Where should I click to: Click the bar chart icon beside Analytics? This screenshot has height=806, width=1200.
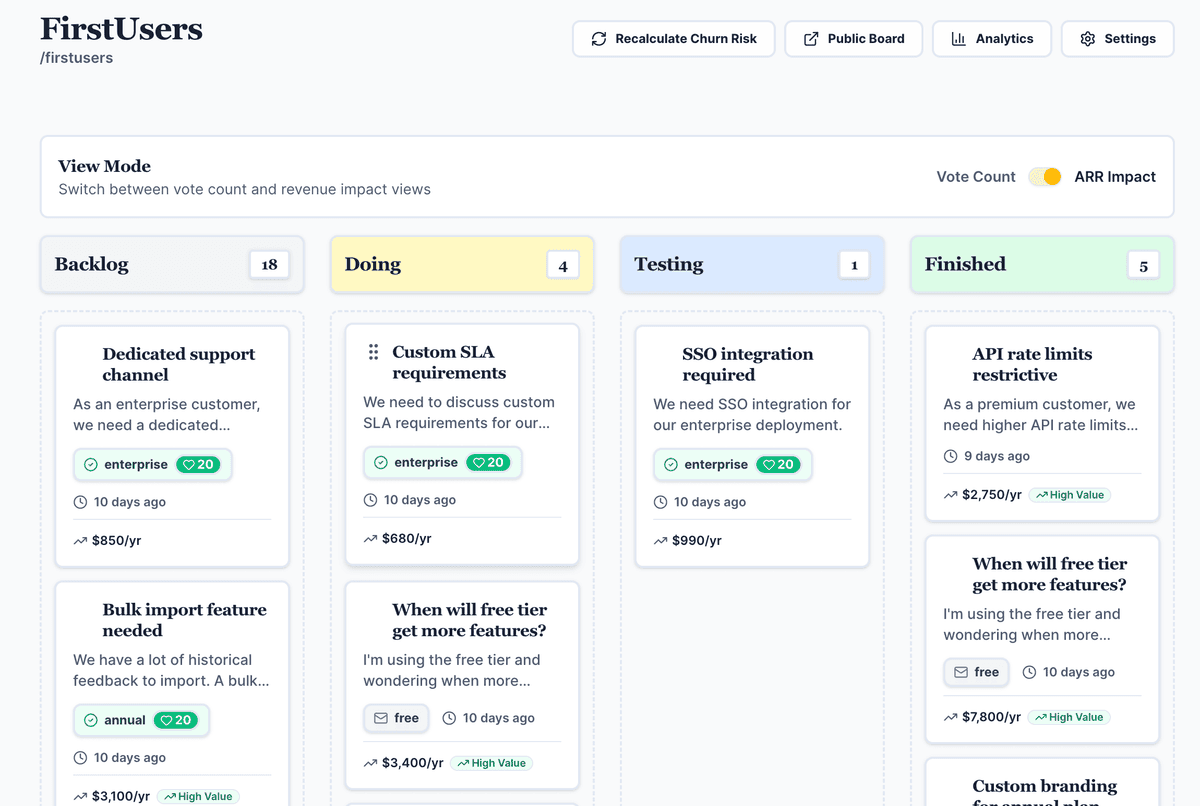[959, 38]
